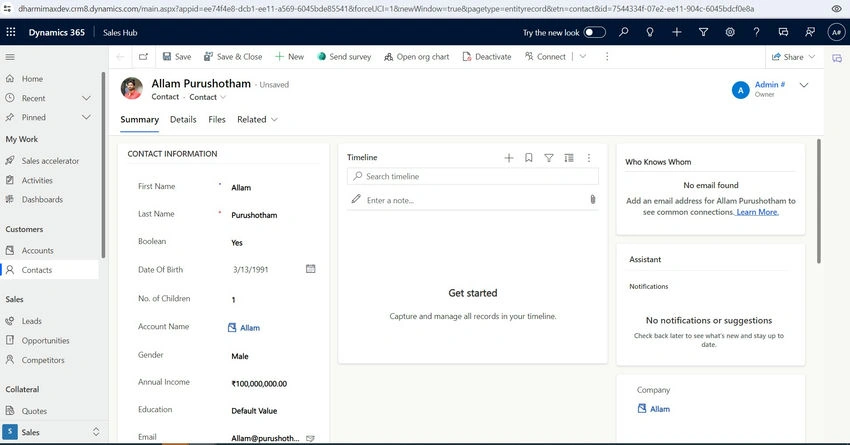This screenshot has width=850, height=445.
Task: Collapse the left navigation hamburger menu
Action: 10,57
